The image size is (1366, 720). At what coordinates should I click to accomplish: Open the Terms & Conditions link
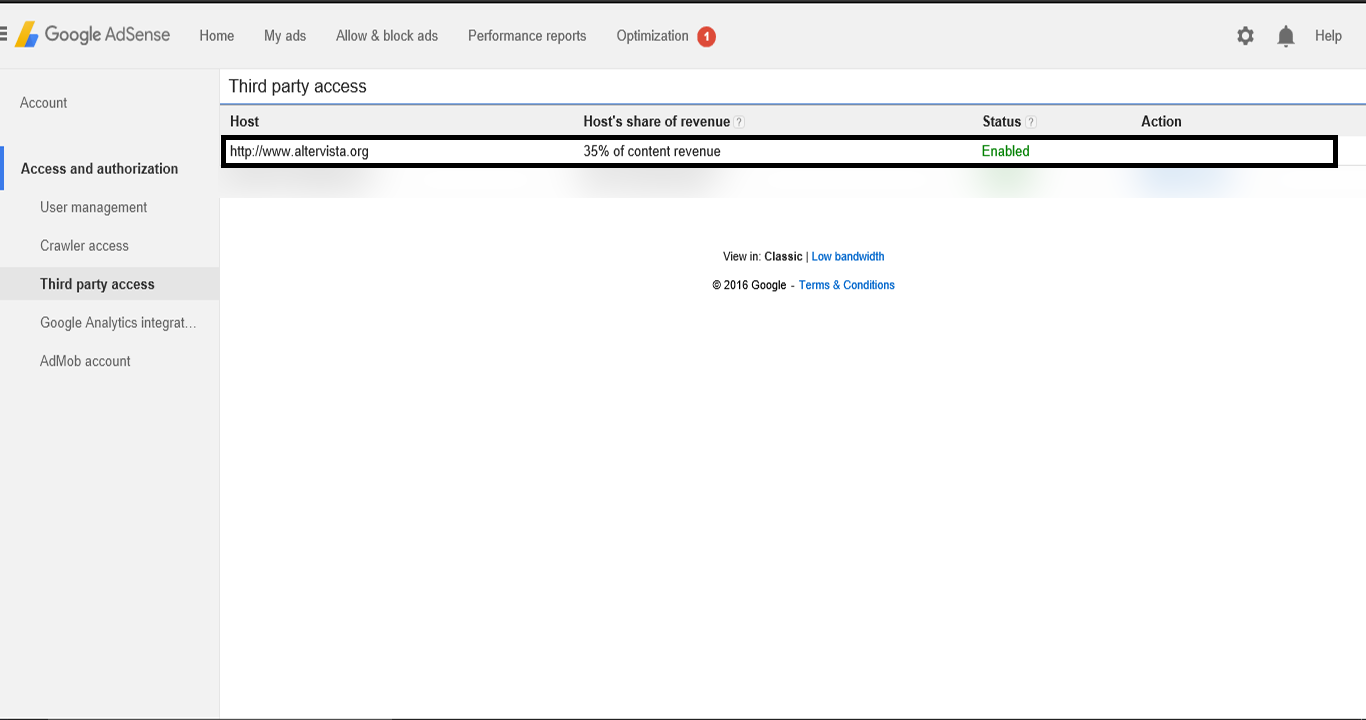(846, 285)
